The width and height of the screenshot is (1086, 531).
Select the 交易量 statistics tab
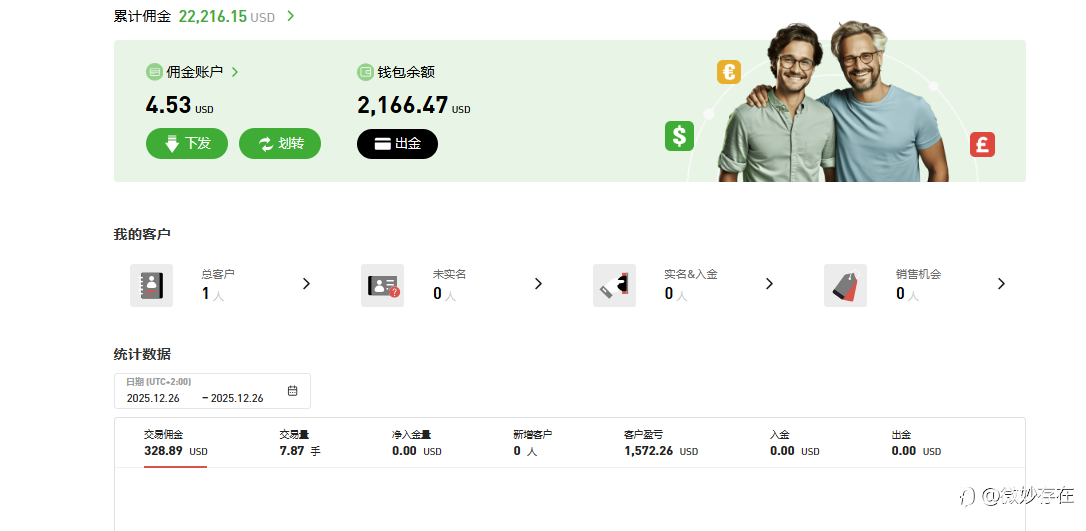(300, 443)
